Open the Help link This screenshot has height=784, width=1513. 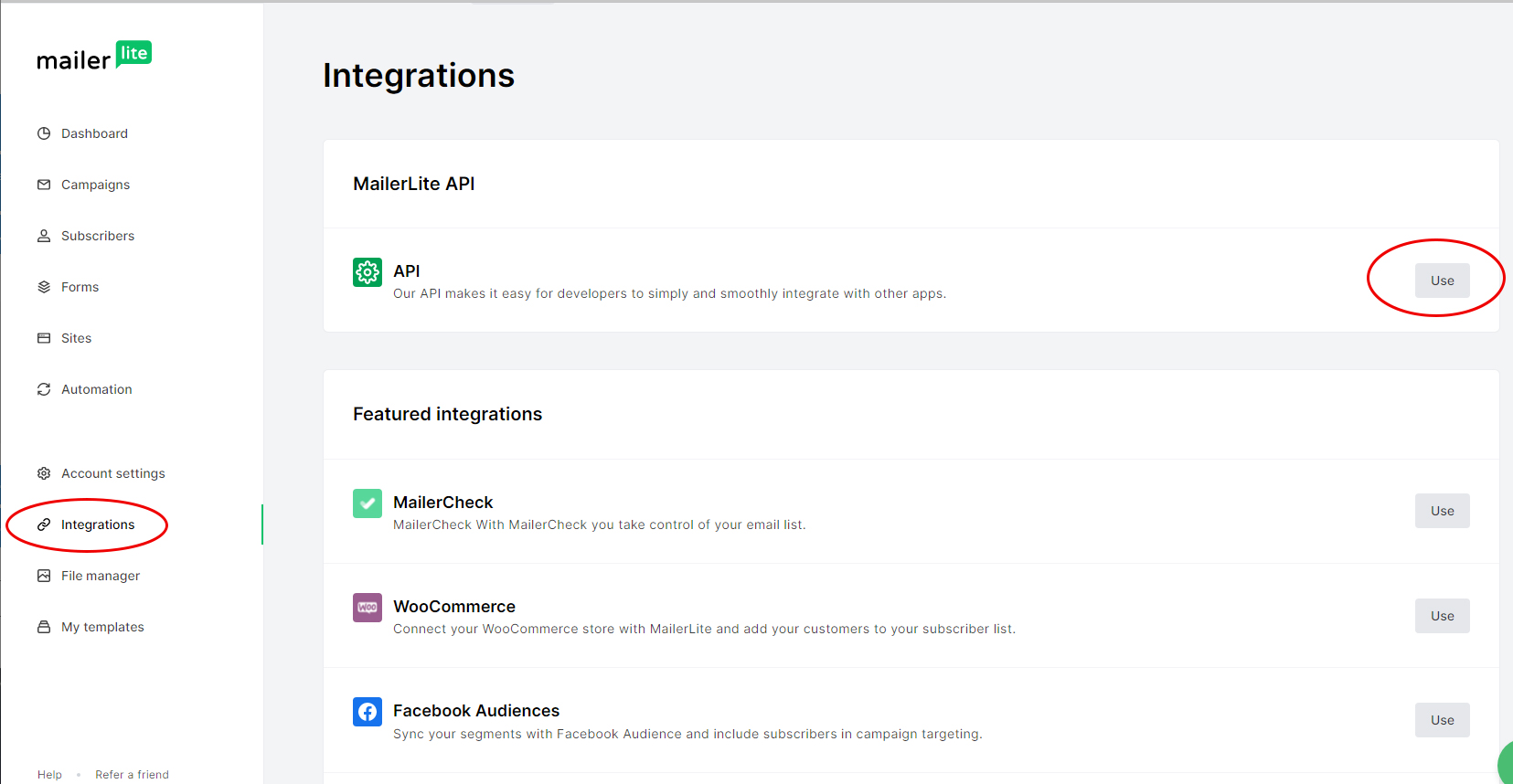coord(49,775)
